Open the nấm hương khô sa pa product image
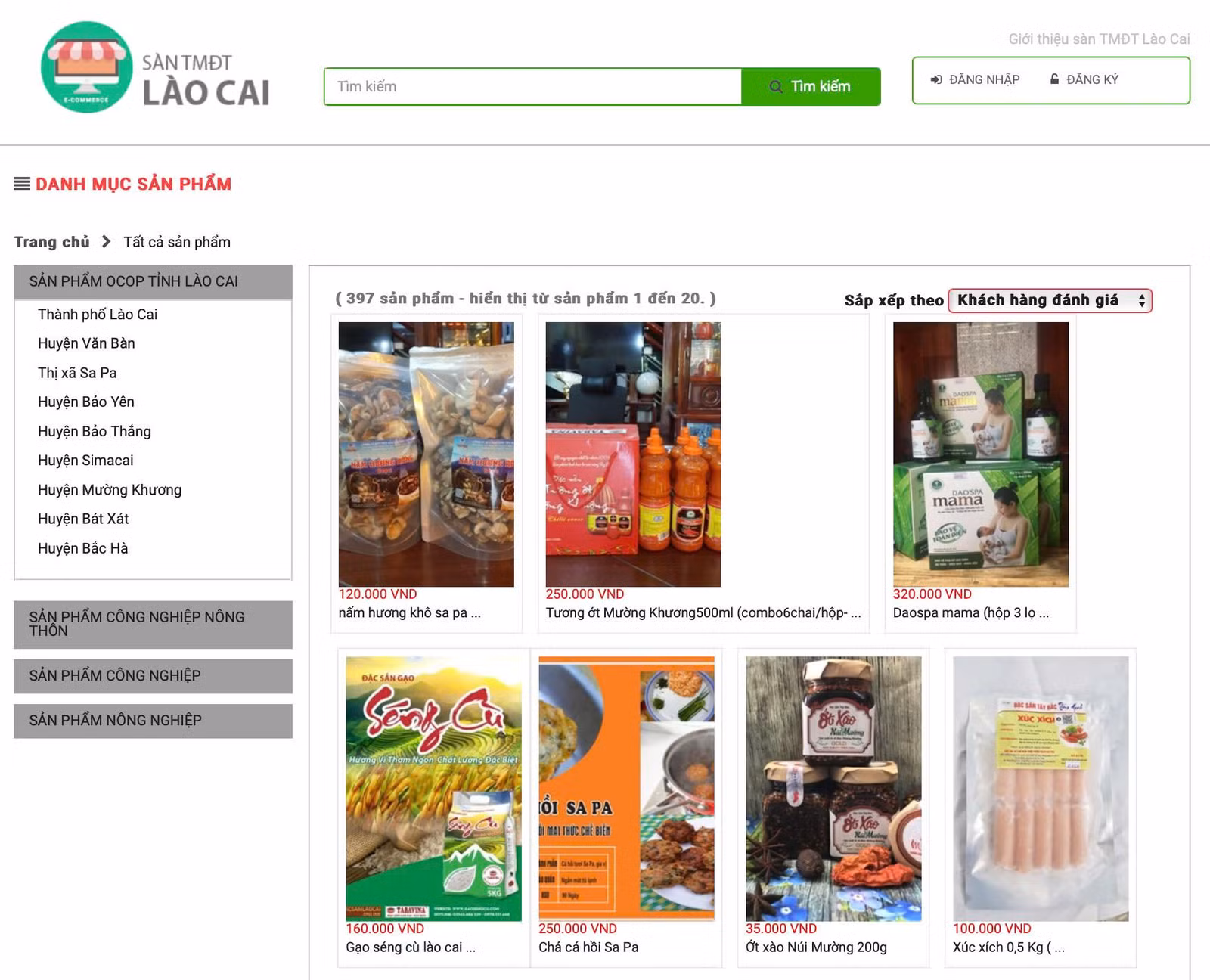The width and height of the screenshot is (1210, 980). (x=427, y=454)
